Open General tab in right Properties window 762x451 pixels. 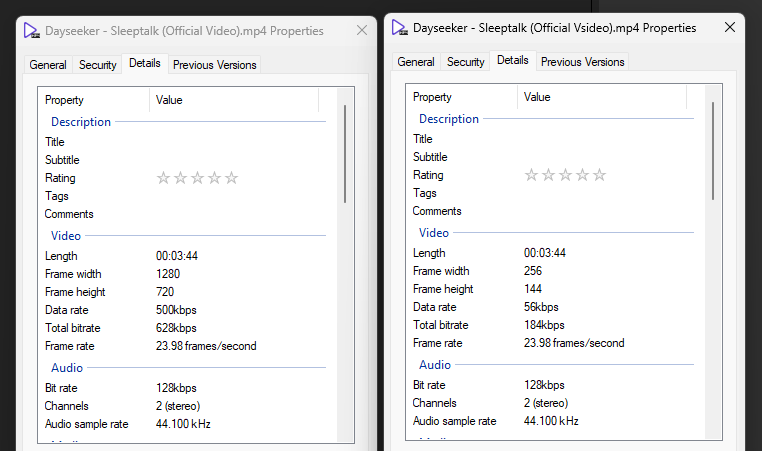(x=416, y=62)
